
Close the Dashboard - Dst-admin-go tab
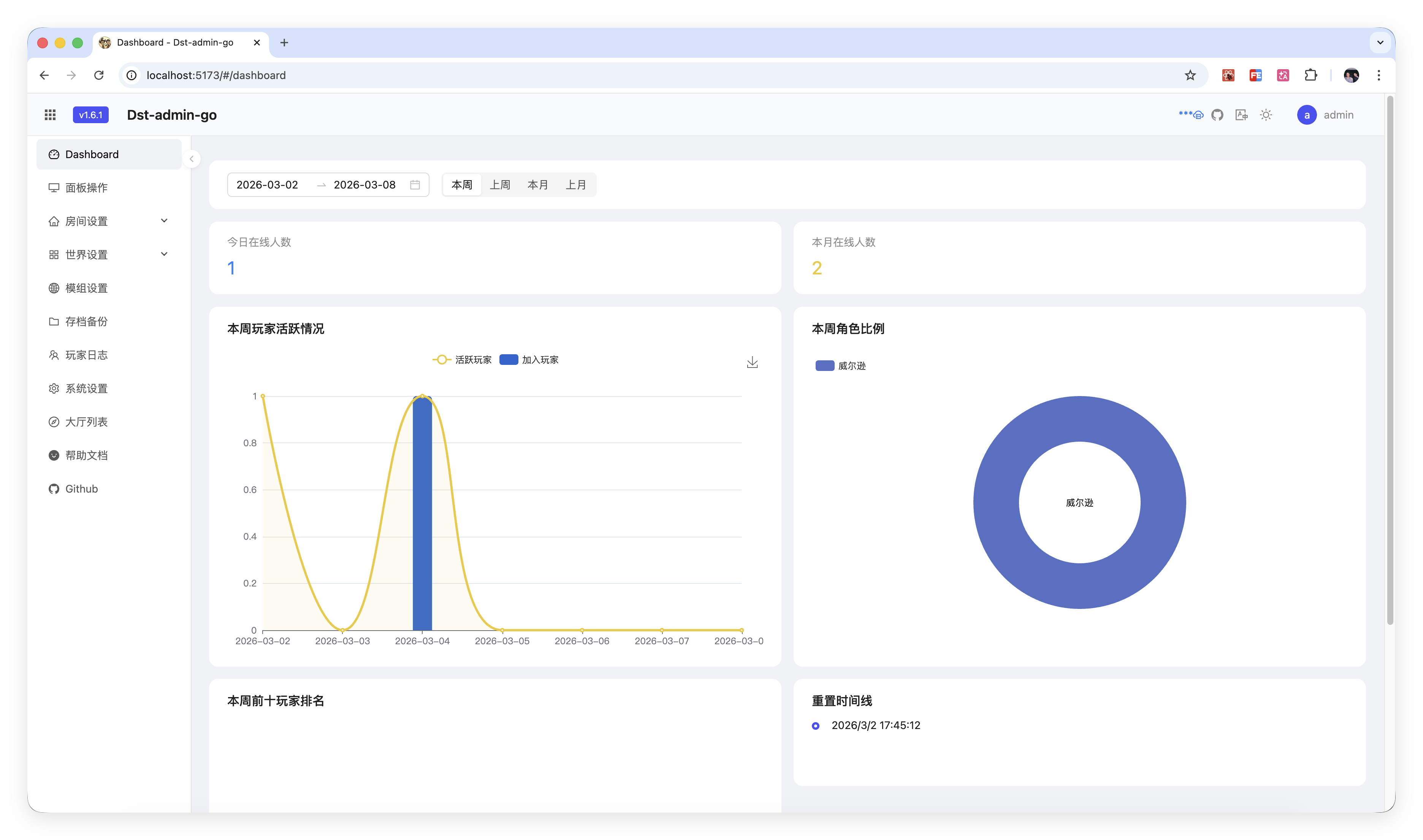coord(257,43)
